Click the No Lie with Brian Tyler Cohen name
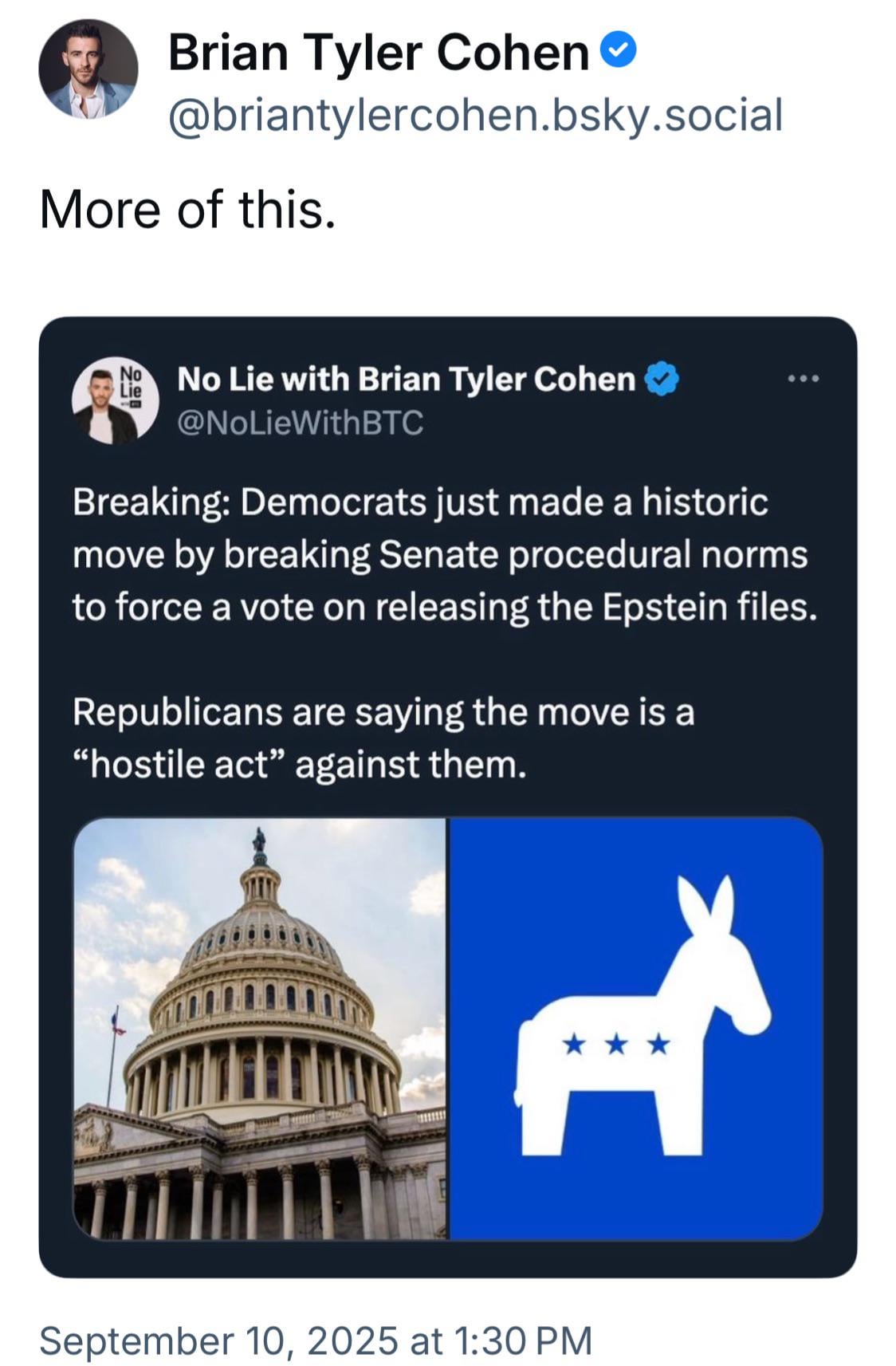896x1366 pixels. (x=407, y=379)
